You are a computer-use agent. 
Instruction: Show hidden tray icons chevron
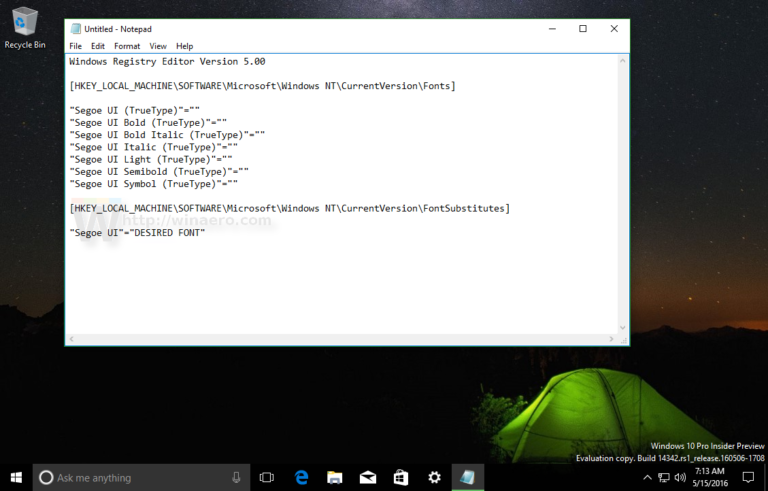(648, 477)
